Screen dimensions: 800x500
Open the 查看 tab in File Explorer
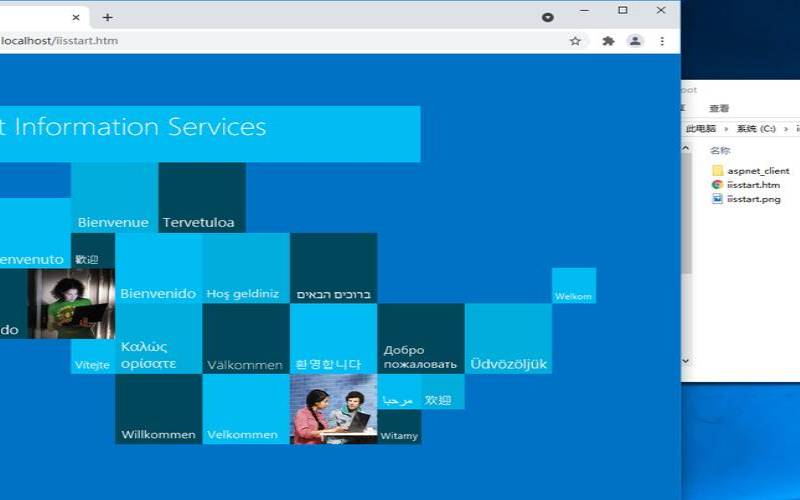(719, 108)
